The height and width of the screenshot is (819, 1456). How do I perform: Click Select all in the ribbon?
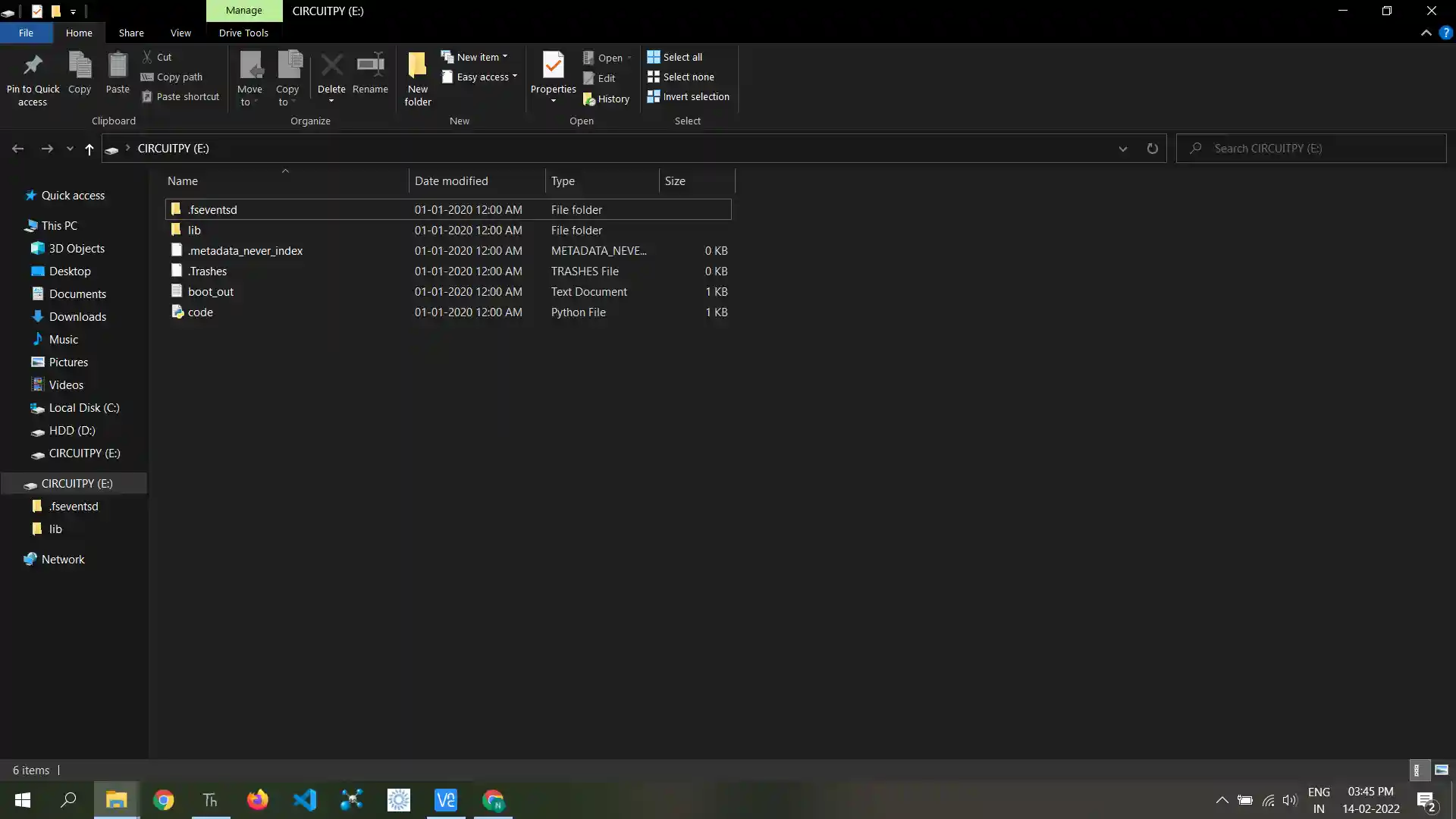675,57
